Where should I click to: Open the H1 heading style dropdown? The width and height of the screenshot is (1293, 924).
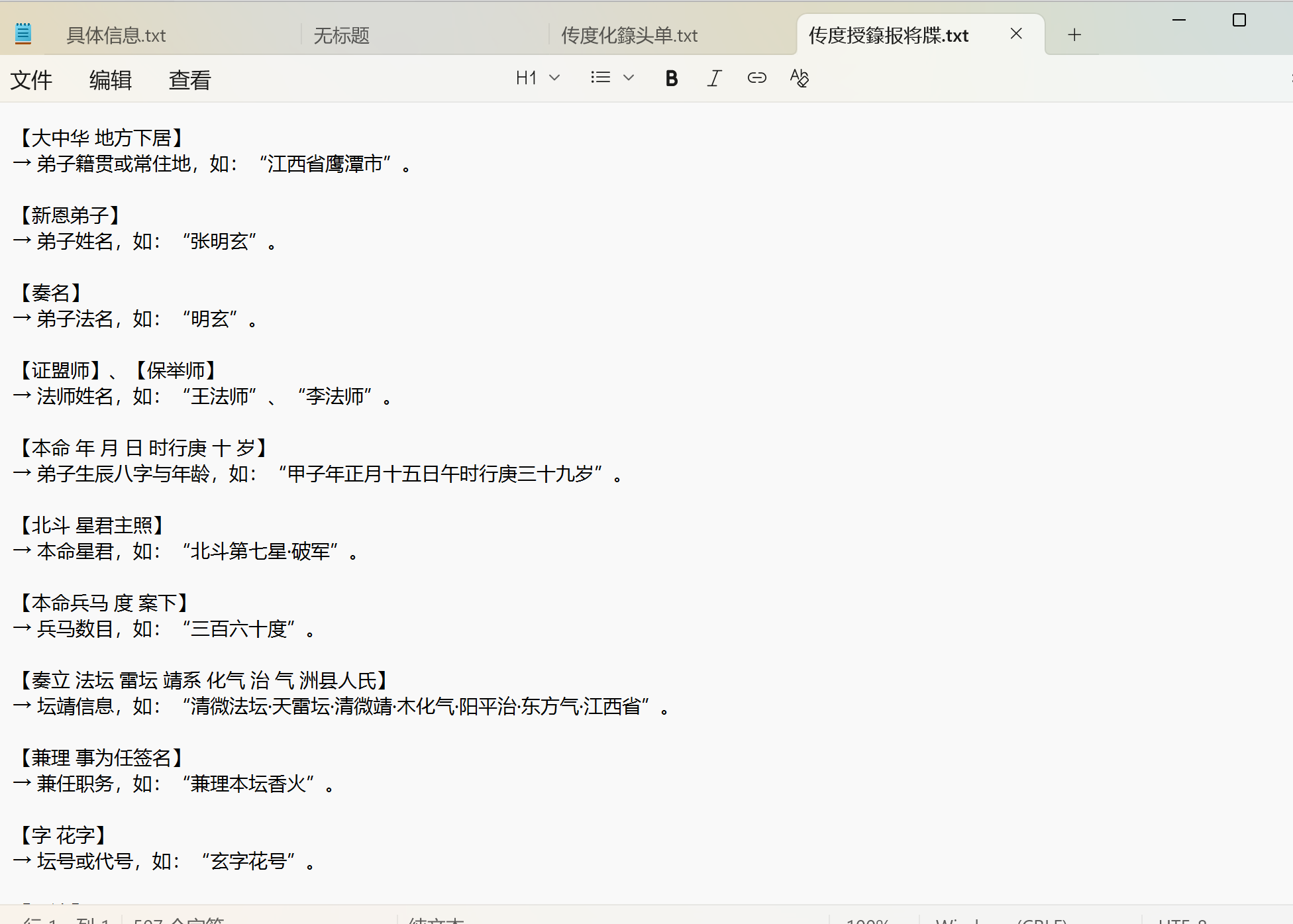coord(555,77)
